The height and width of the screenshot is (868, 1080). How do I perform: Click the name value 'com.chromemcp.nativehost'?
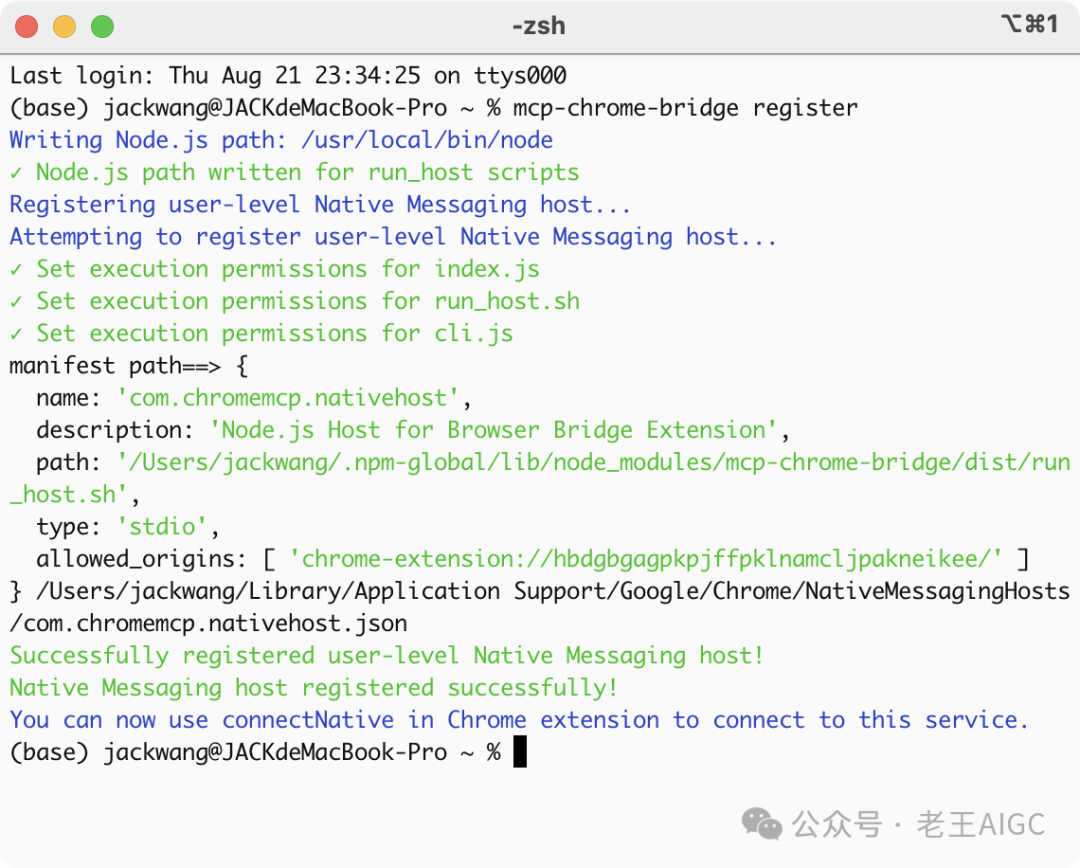tap(288, 398)
